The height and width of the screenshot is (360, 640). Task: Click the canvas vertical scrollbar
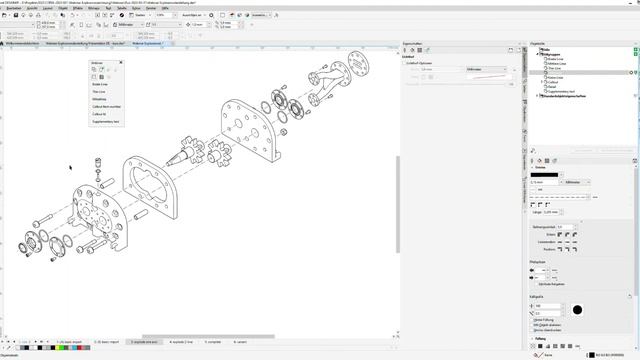point(398,204)
